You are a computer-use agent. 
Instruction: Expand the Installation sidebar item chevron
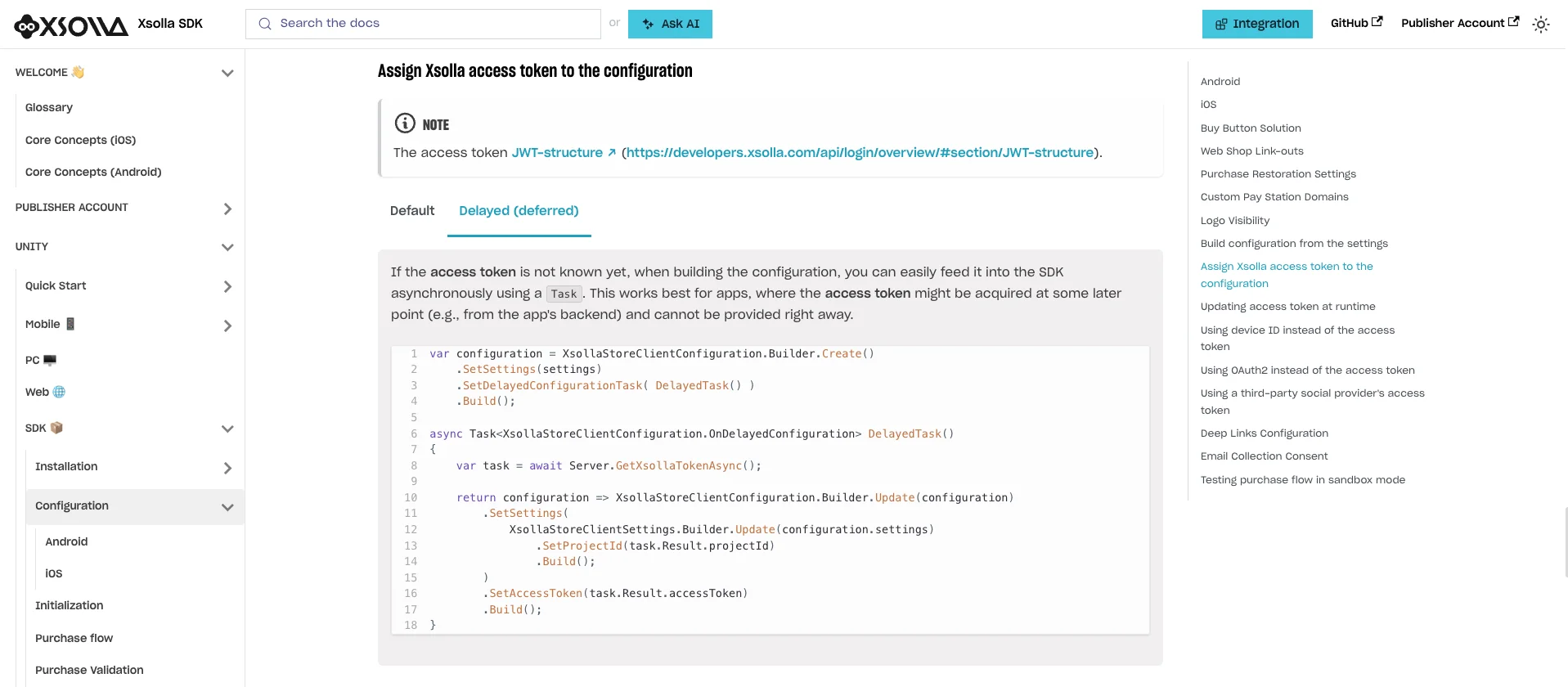pos(227,468)
